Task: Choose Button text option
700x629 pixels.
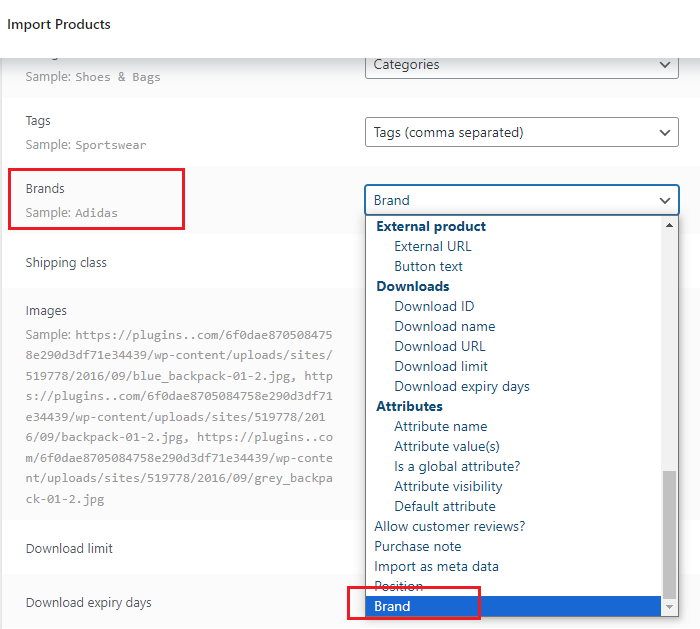Action: (x=428, y=266)
